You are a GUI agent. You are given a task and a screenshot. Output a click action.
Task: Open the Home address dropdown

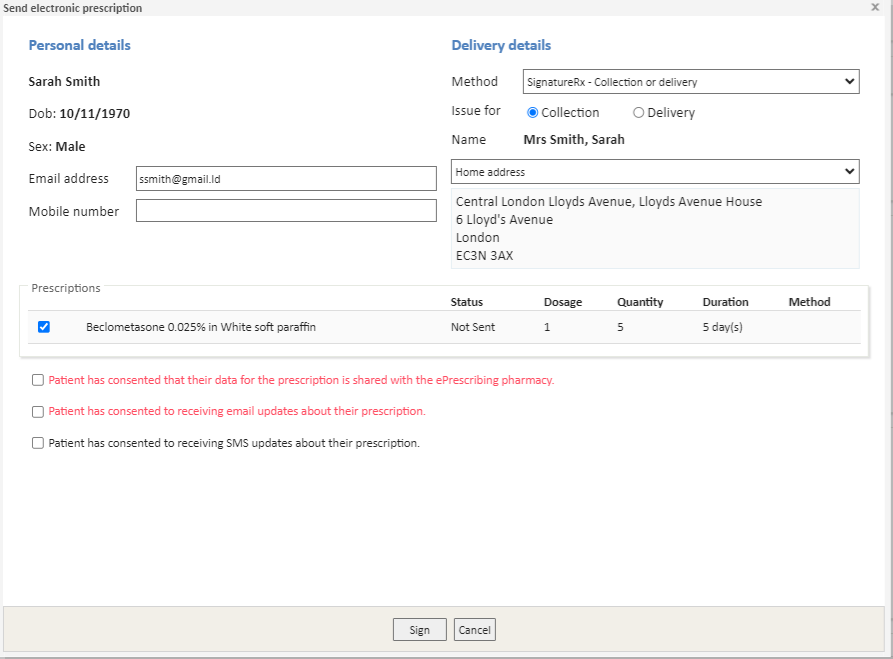pyautogui.click(x=655, y=171)
